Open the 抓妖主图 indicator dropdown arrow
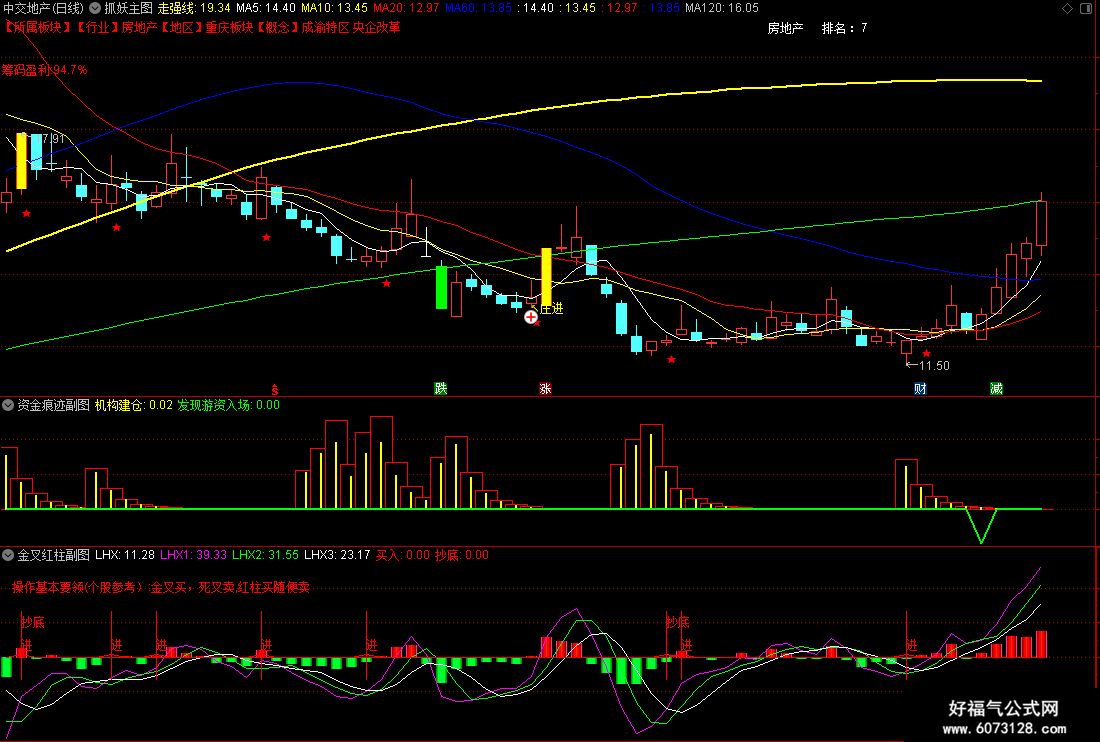Viewport: 1100px width, 742px height. 95,8
